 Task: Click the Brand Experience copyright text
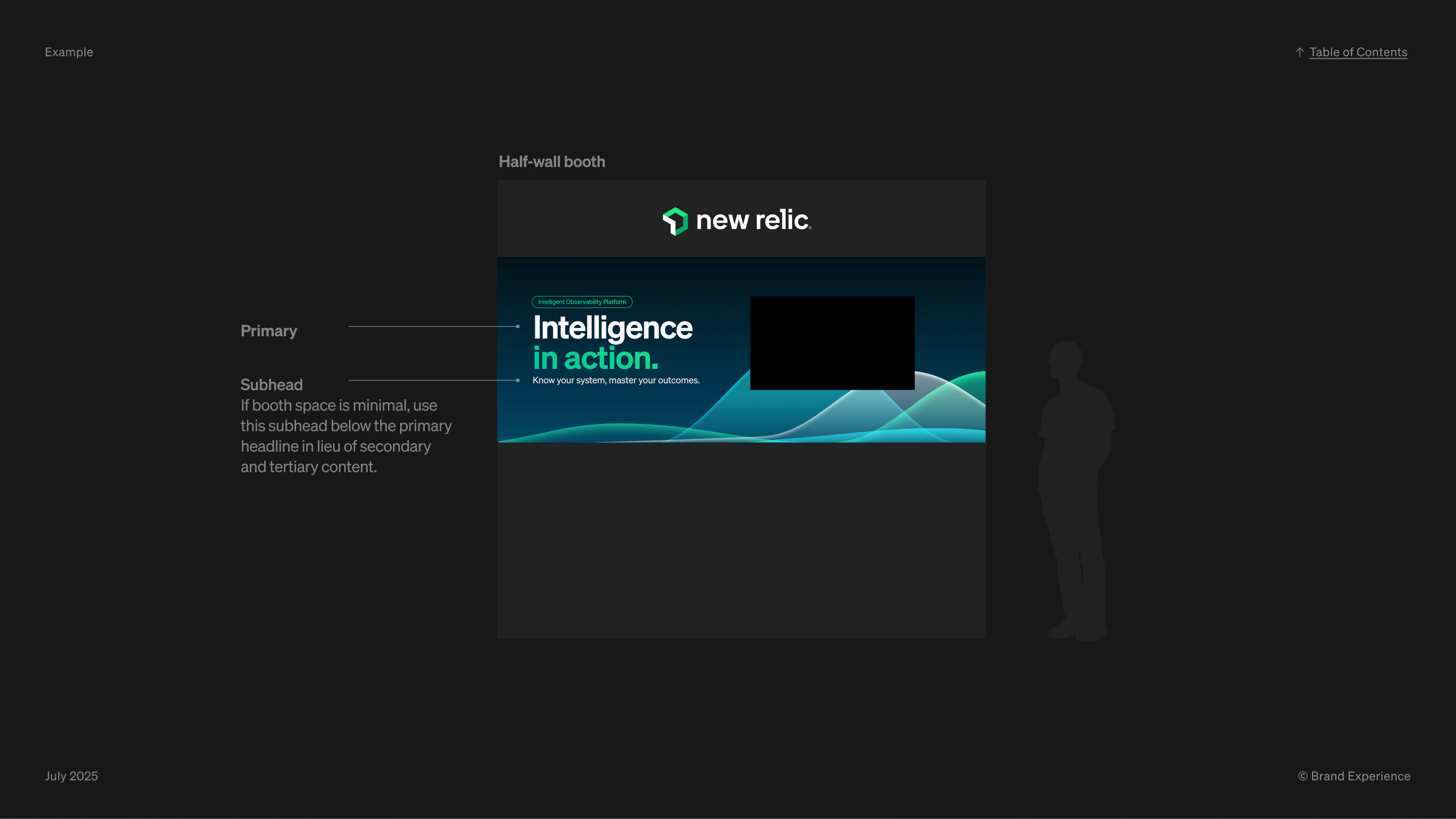pyautogui.click(x=1354, y=776)
